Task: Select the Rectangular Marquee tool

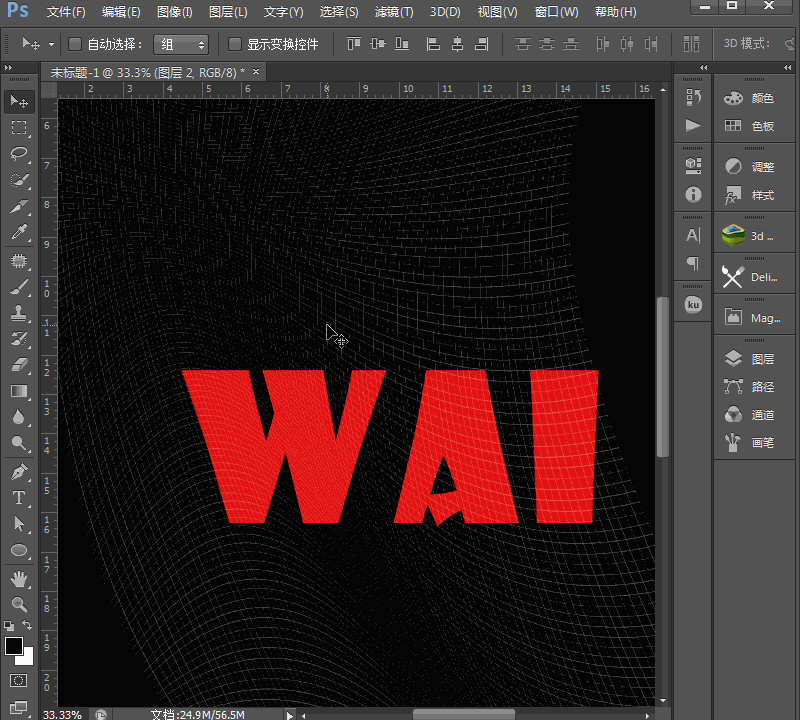Action: click(x=19, y=128)
